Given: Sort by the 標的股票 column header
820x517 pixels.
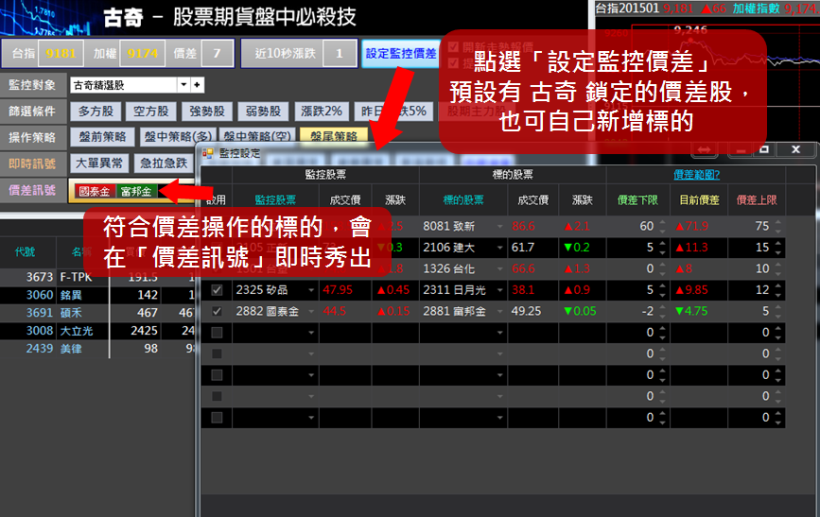Looking at the screenshot, I should (463, 200).
